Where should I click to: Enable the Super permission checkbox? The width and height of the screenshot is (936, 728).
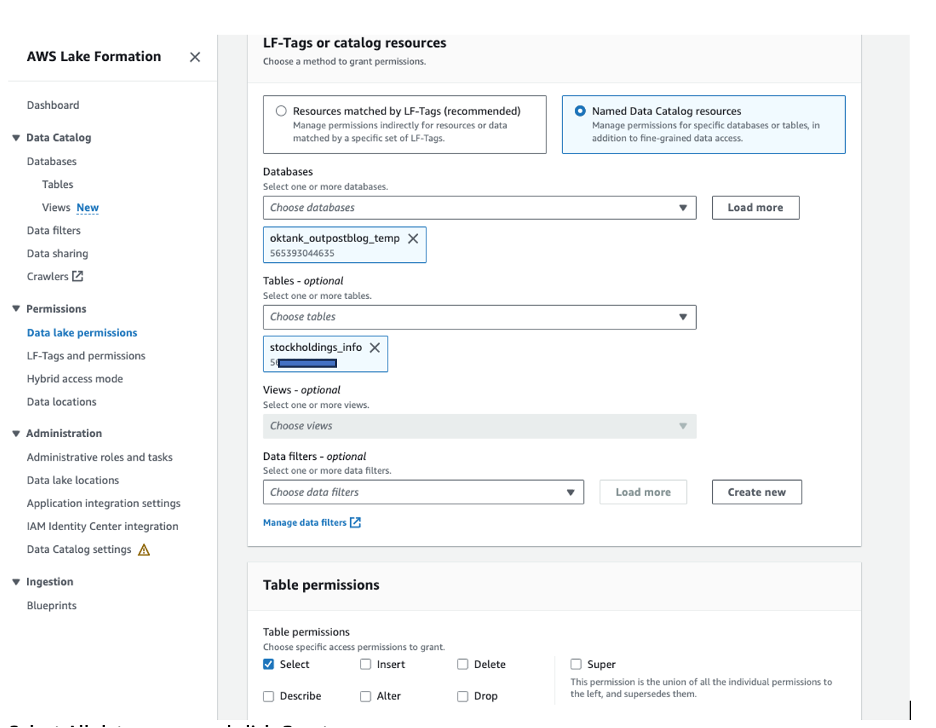pyautogui.click(x=576, y=664)
